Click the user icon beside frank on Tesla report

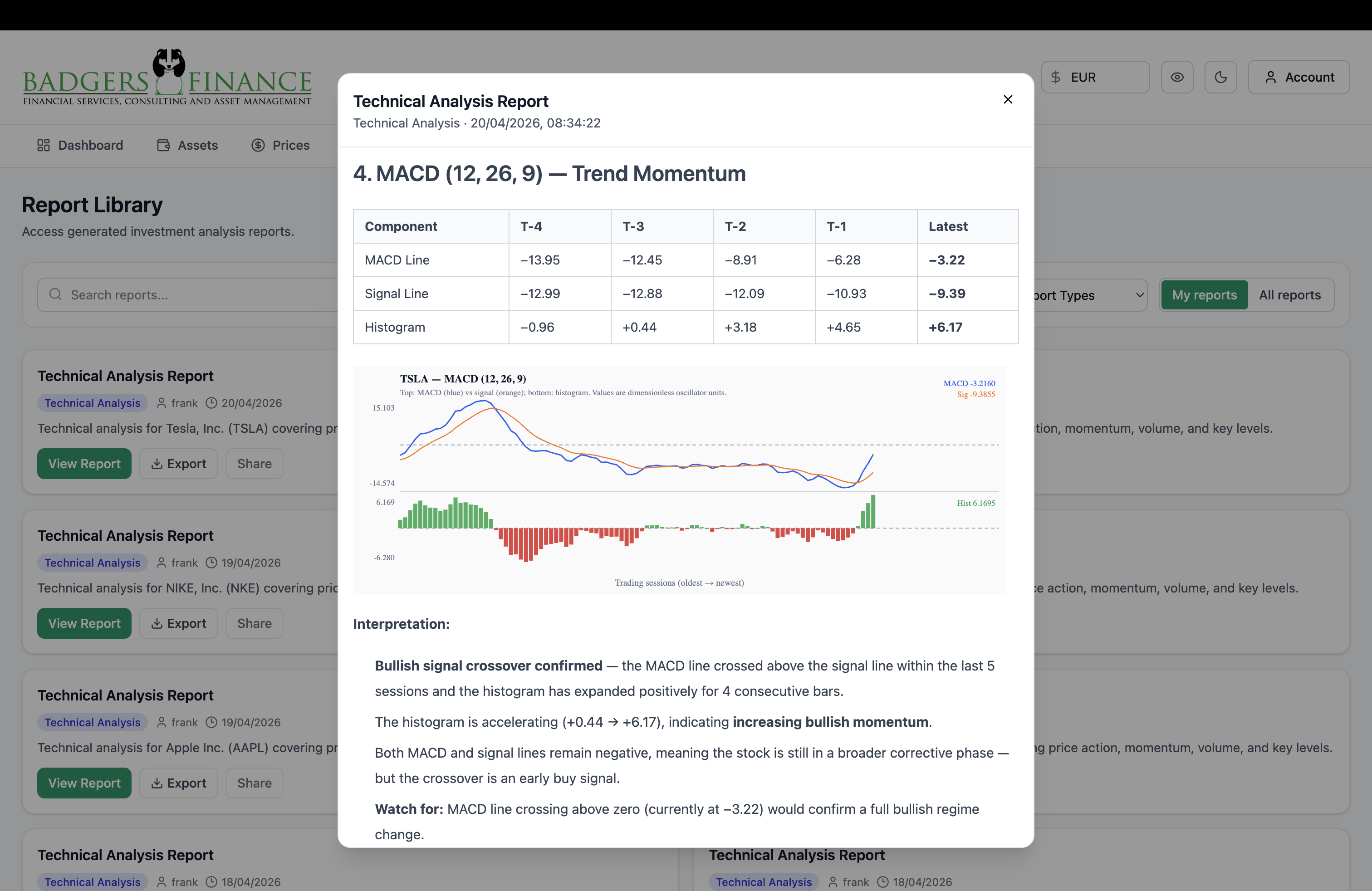(x=162, y=403)
